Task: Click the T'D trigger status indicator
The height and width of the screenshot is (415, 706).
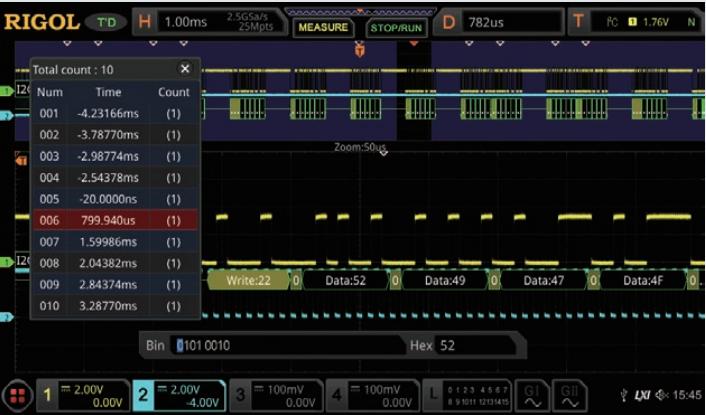Action: [x=106, y=22]
